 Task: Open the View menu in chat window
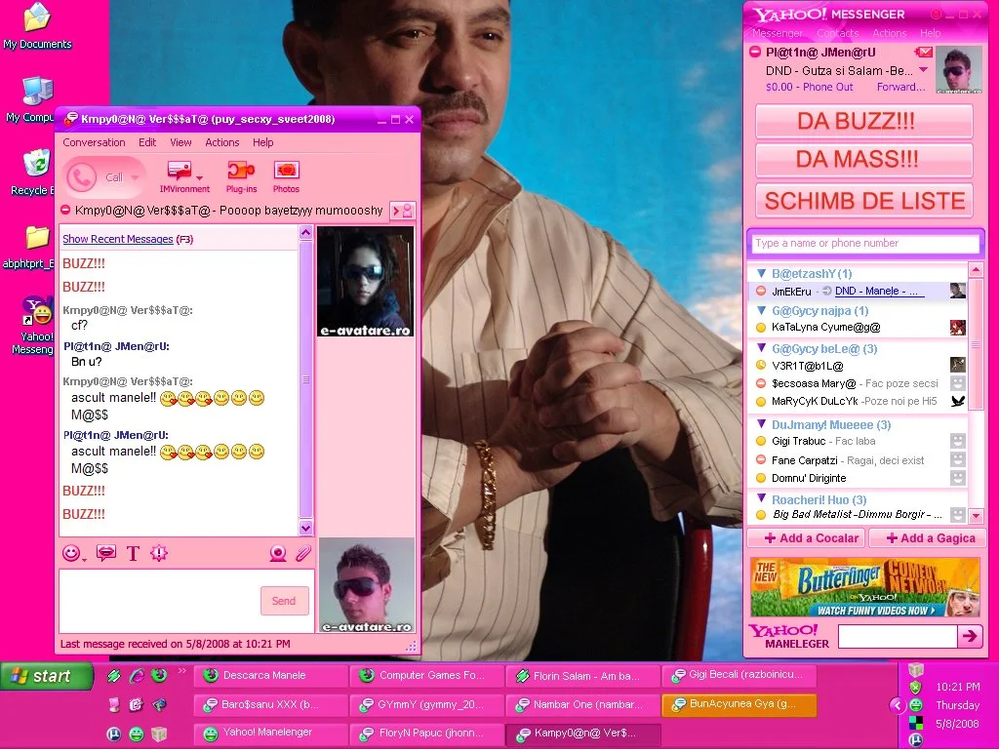coord(180,143)
